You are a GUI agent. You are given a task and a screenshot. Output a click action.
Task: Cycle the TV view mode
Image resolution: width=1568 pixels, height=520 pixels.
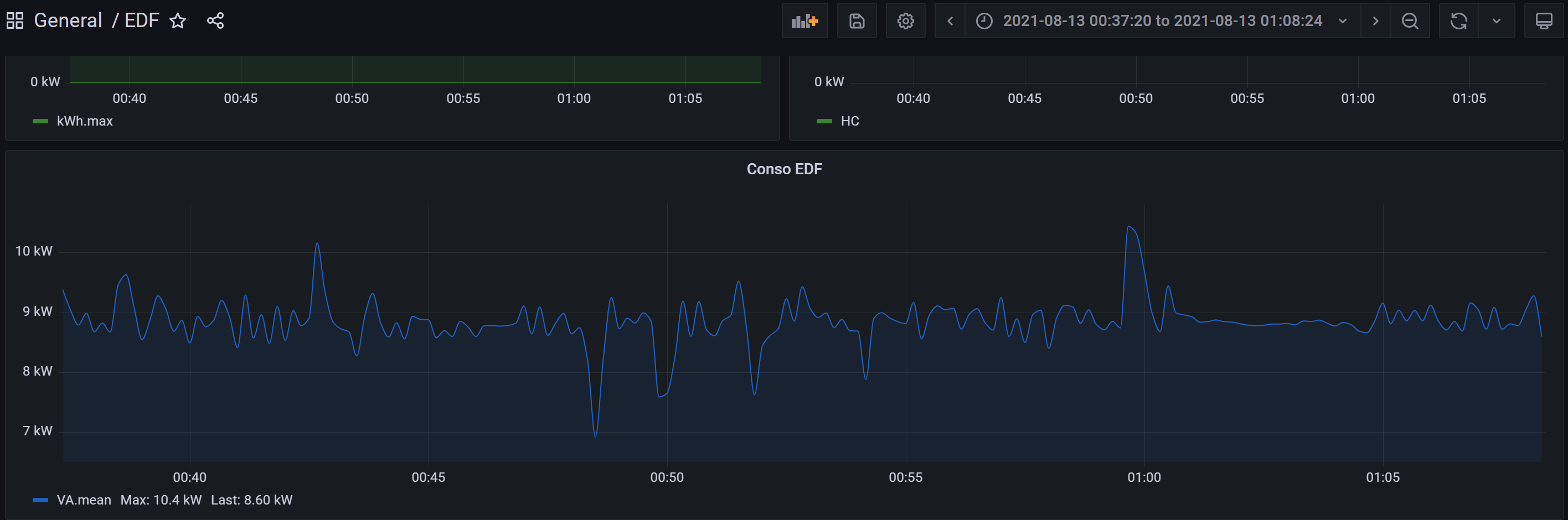pos(1544,20)
